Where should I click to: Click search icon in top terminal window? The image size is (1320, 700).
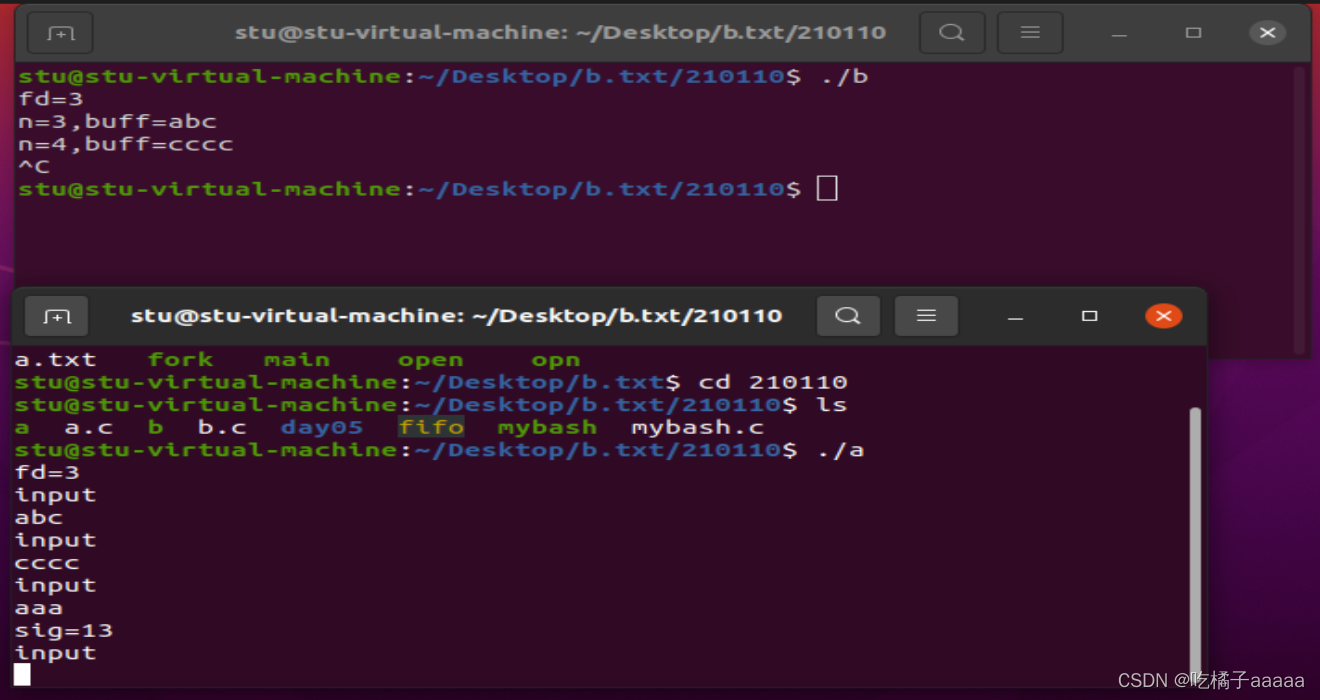(x=951, y=33)
